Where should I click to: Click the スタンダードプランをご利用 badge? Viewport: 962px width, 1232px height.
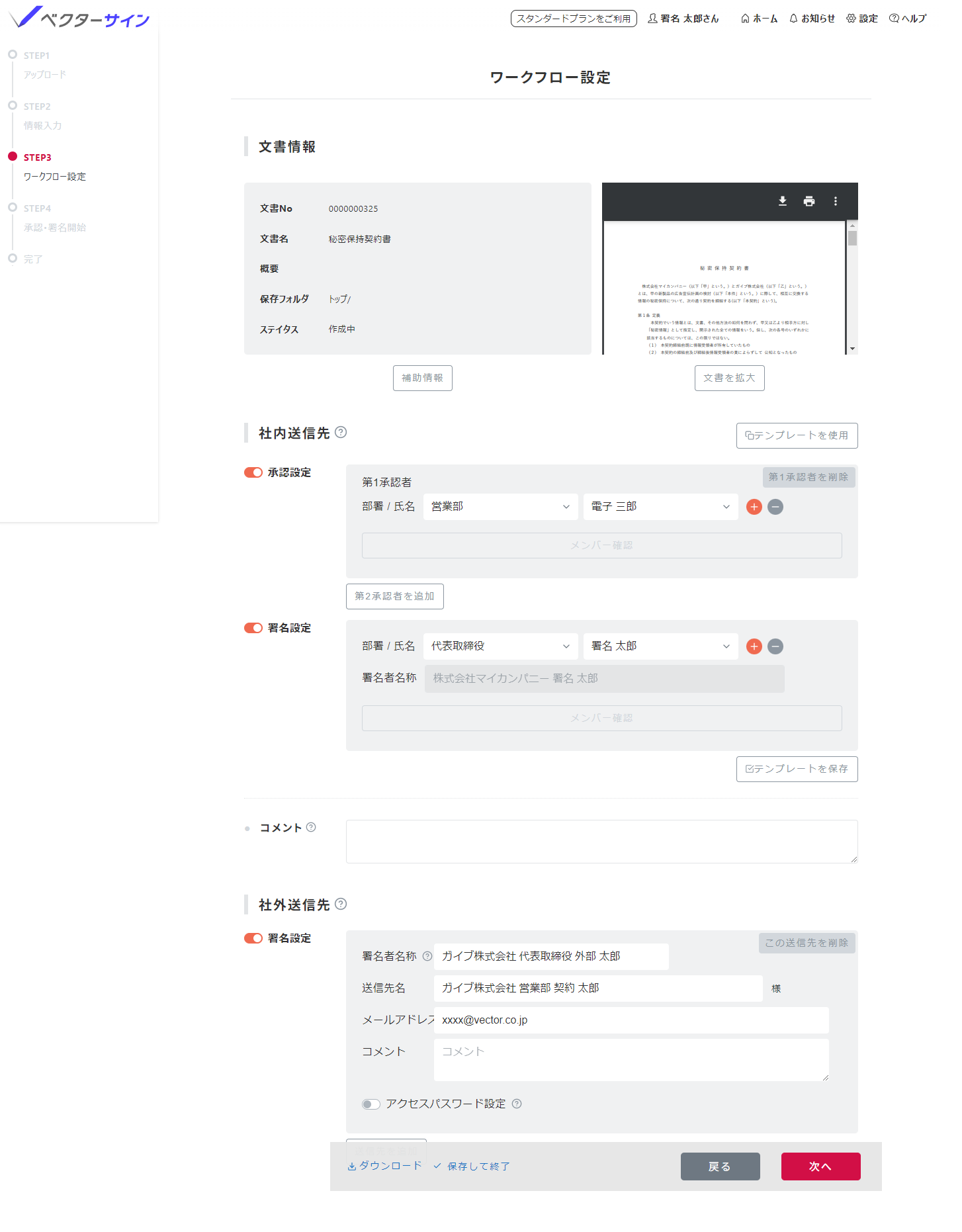click(x=574, y=19)
